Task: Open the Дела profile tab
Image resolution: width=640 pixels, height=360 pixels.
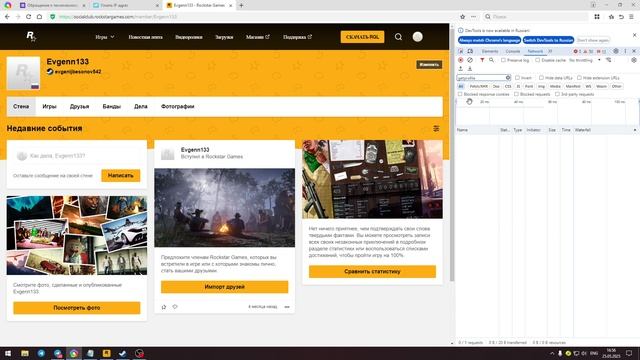Action: (x=140, y=106)
